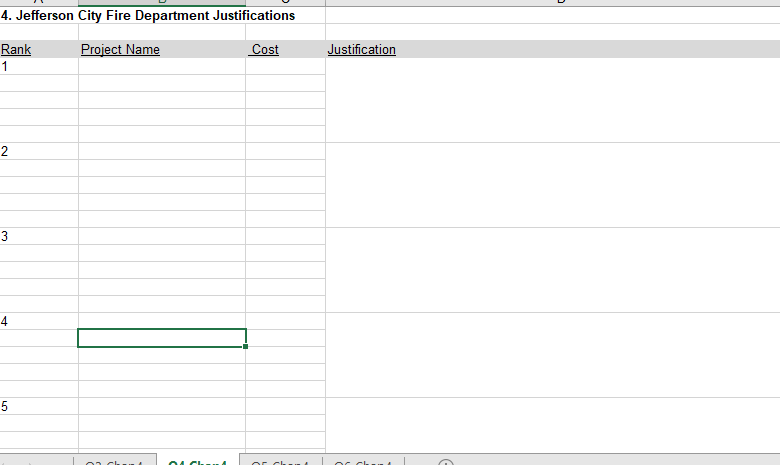Image resolution: width=780 pixels, height=465 pixels.
Task: Switch to the Q6 Chap4 sheet tab
Action: coord(363,461)
